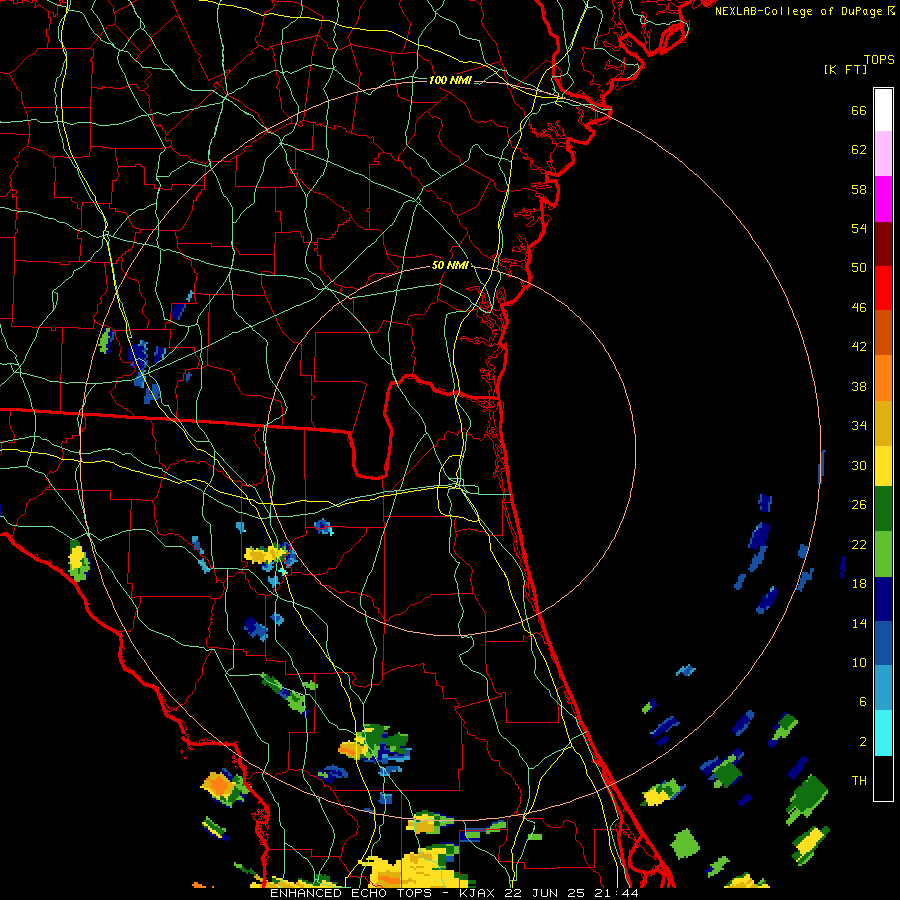The image size is (900, 900).
Task: Click the bright red swatch near 46
Action: click(x=883, y=288)
